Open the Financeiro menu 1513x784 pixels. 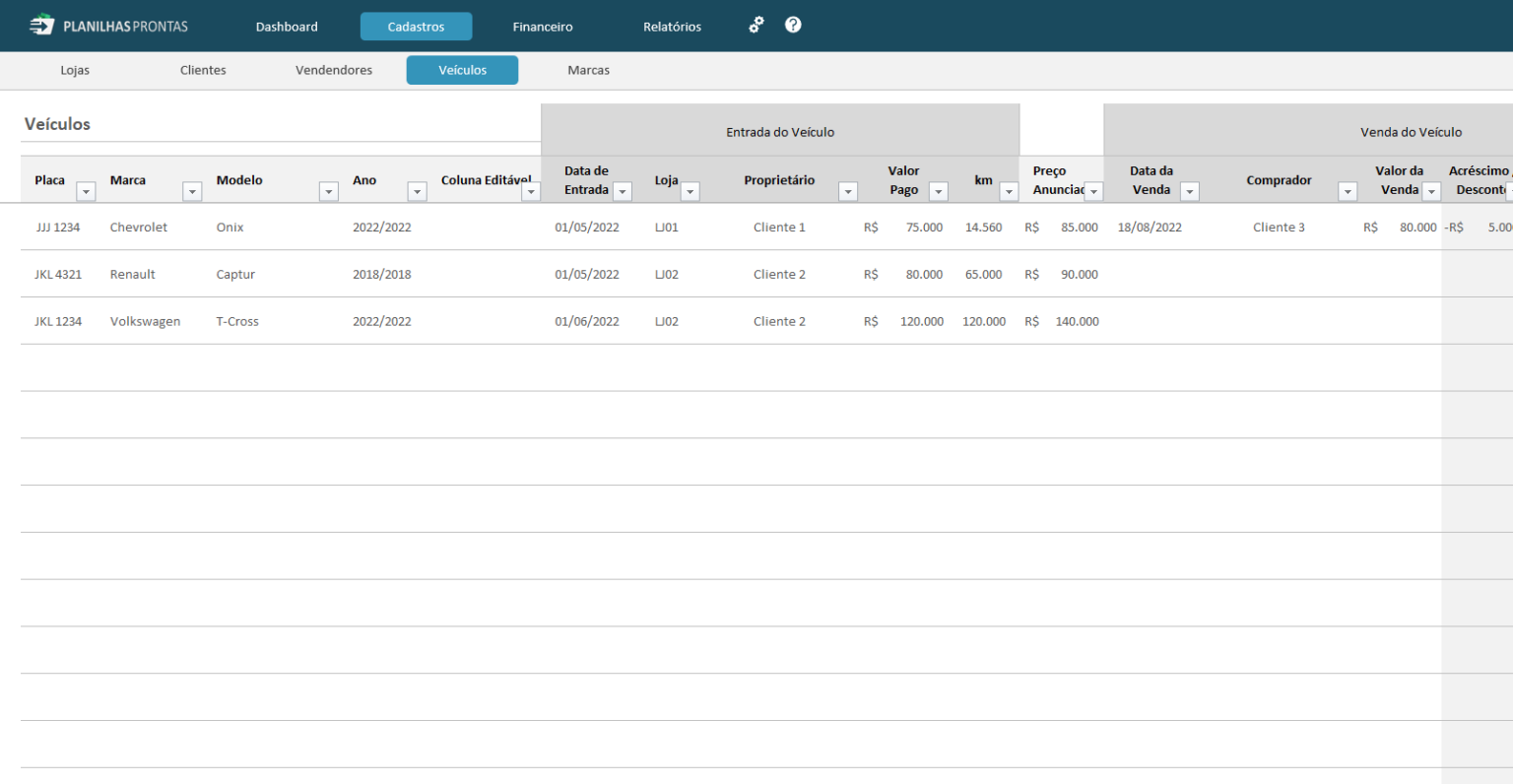coord(543,27)
